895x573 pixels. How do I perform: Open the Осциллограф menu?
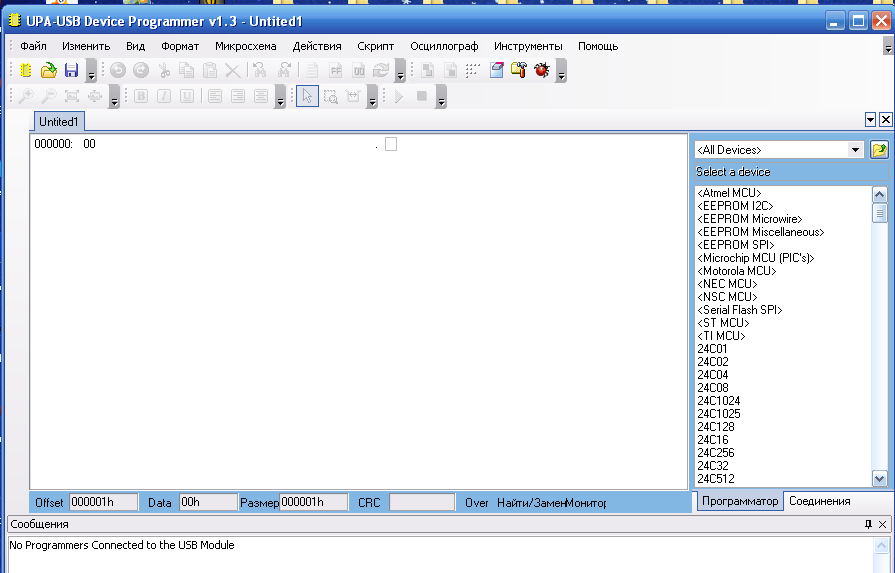pyautogui.click(x=444, y=46)
